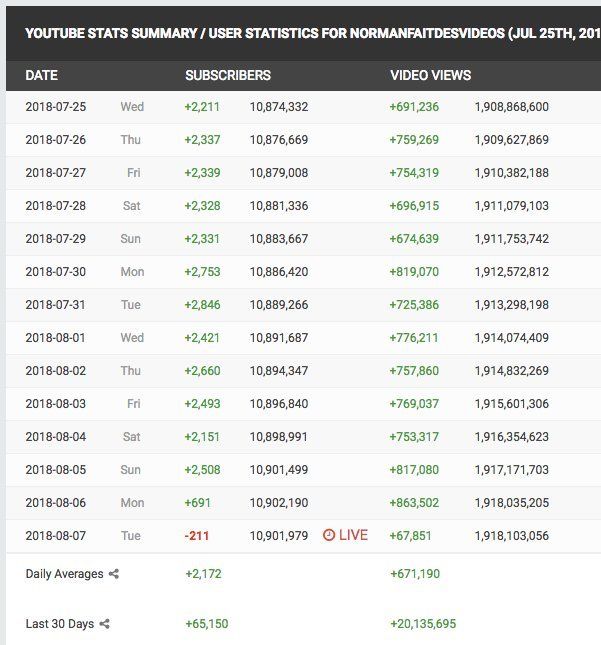Viewport: 601px width, 645px height.
Task: Click the +863,502 video views gain
Action: click(x=414, y=503)
